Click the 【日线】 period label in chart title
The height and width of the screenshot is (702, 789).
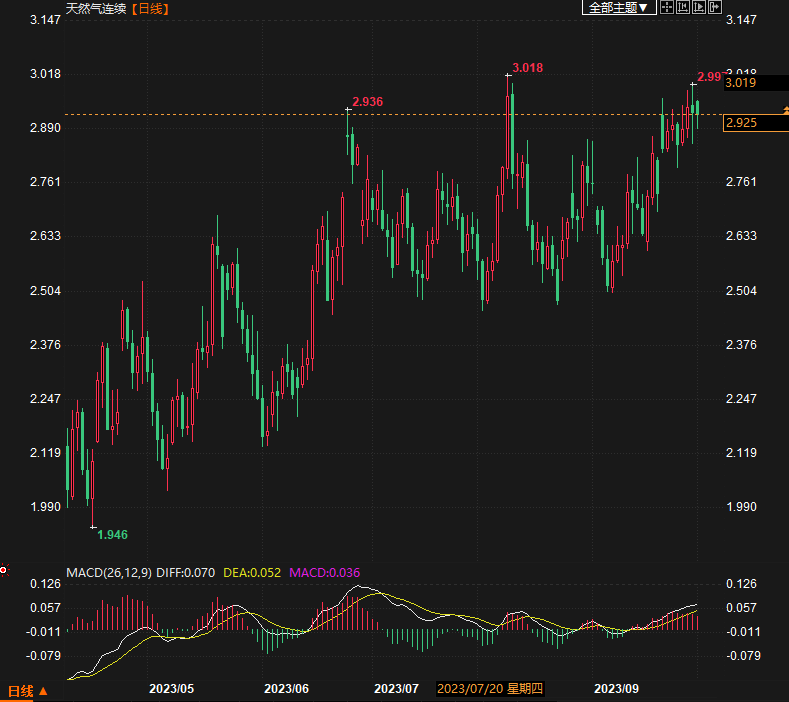[149, 8]
